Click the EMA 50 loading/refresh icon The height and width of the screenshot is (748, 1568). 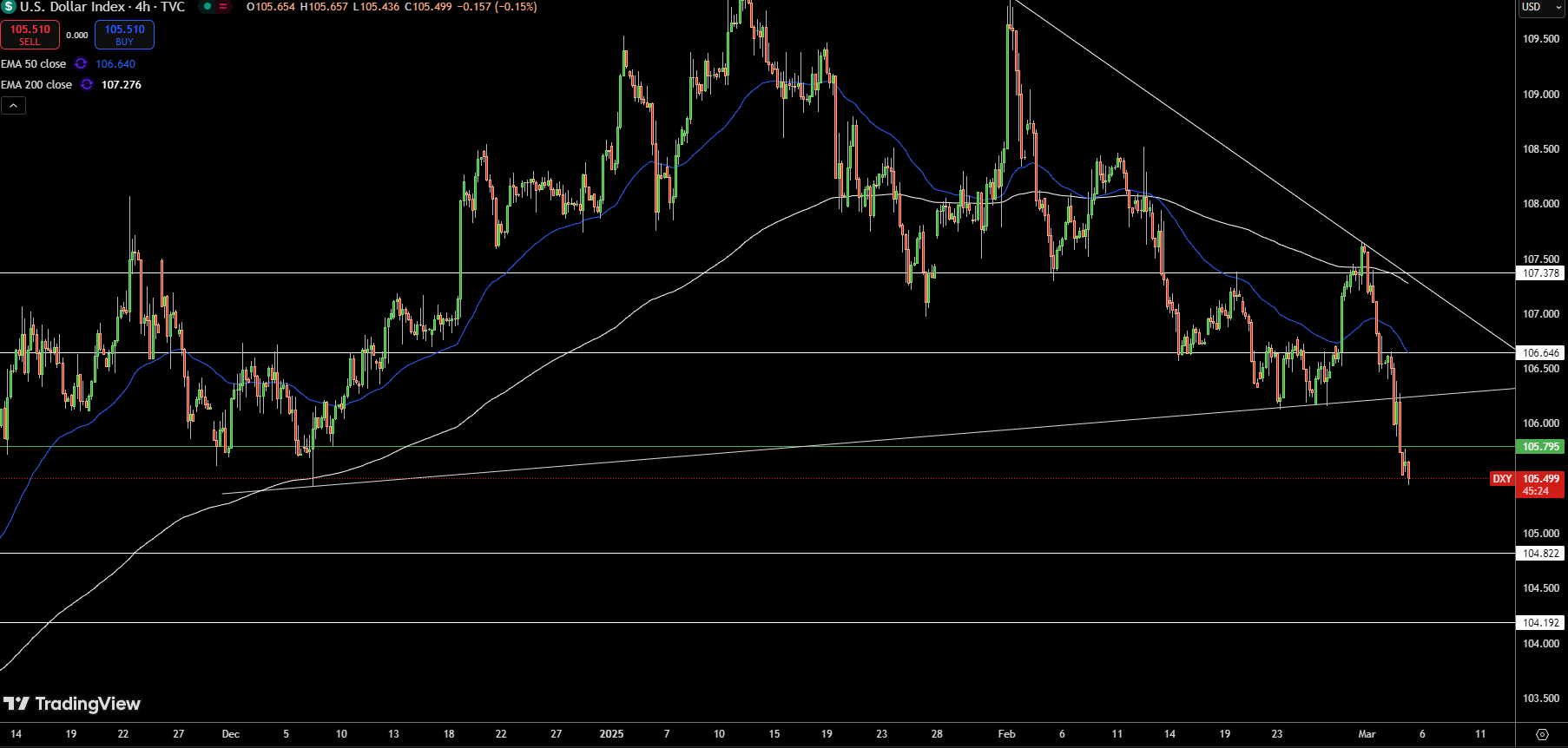tap(81, 64)
